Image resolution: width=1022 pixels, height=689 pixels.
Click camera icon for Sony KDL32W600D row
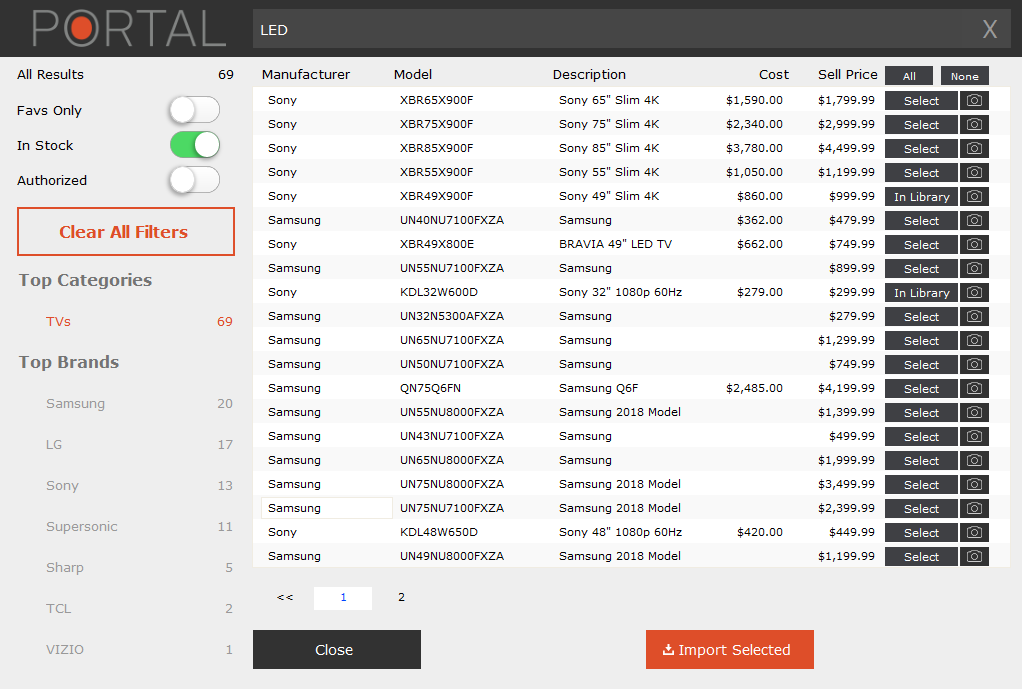[x=974, y=293]
